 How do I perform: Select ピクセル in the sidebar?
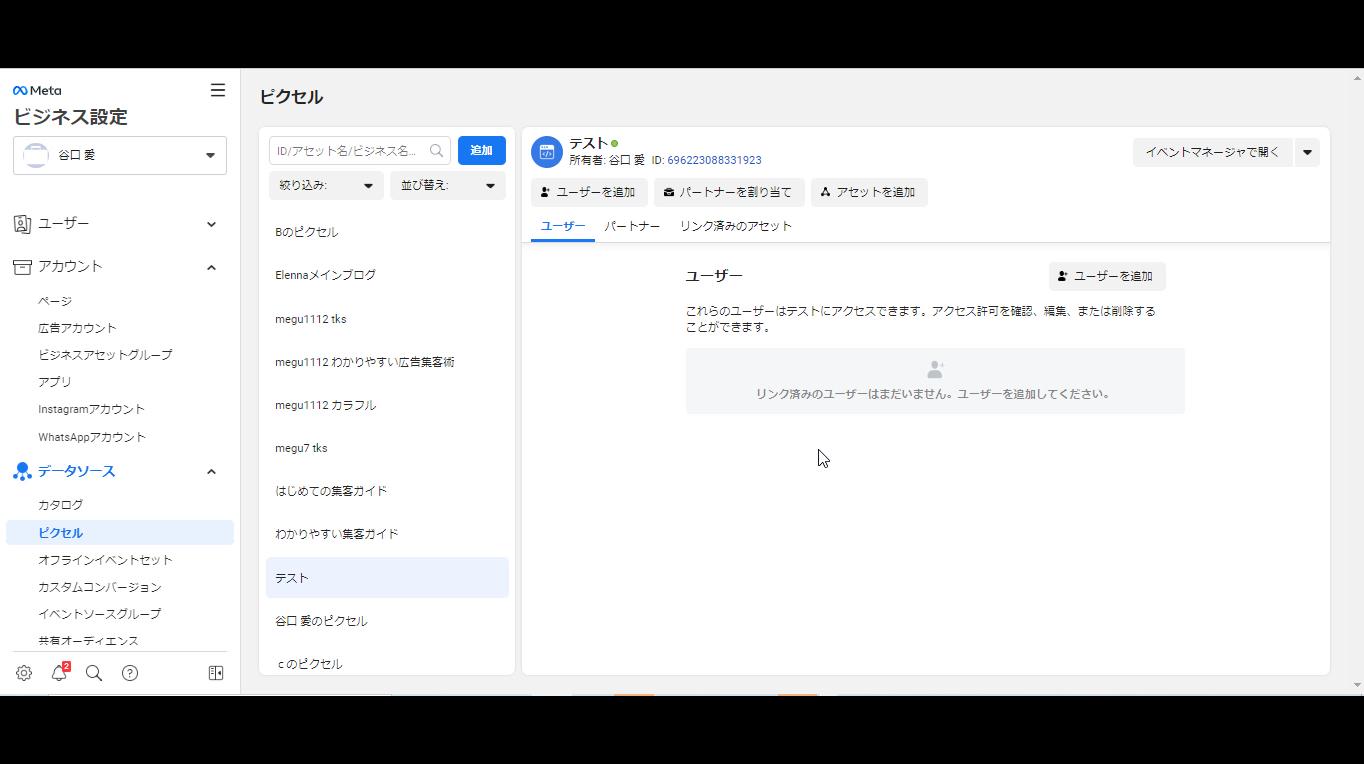coord(120,533)
